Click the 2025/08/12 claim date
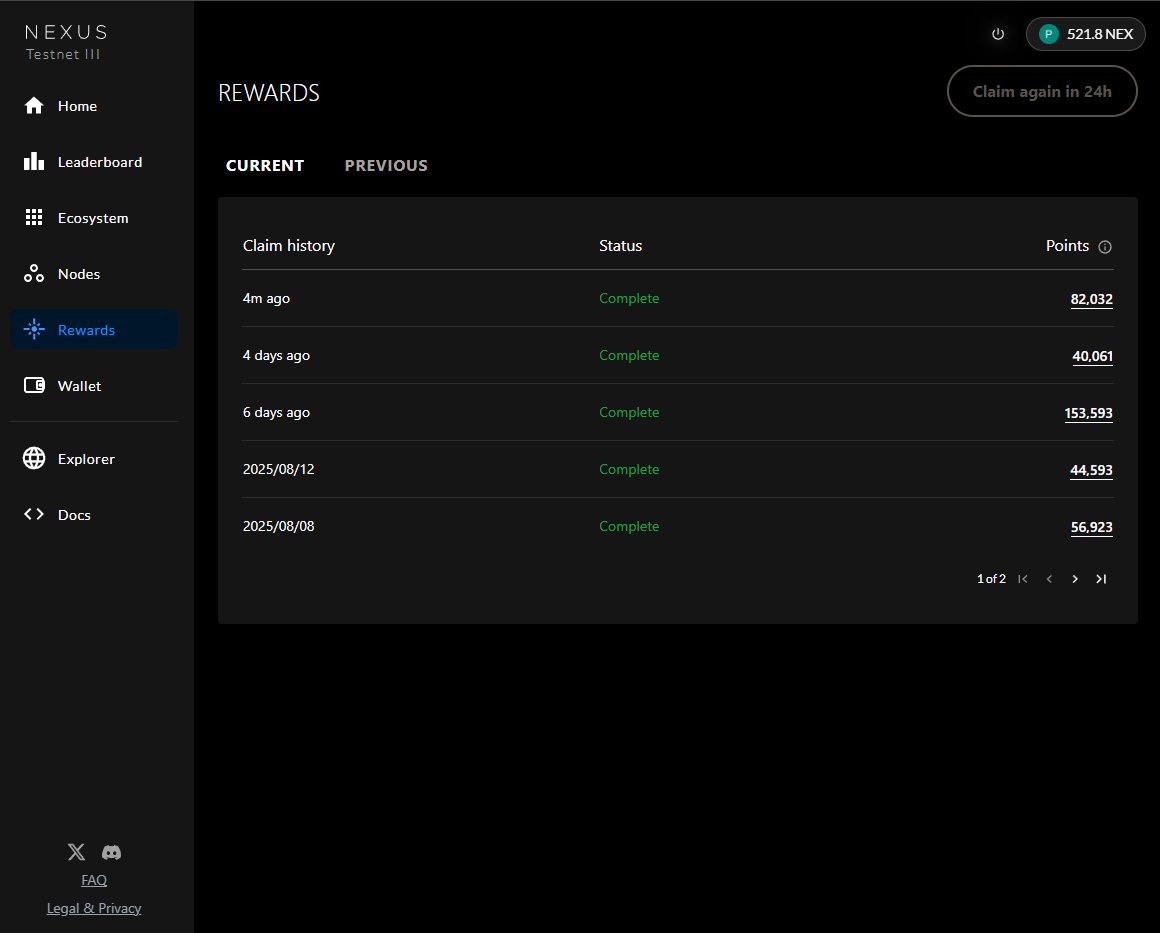The height and width of the screenshot is (933, 1160). click(278, 469)
